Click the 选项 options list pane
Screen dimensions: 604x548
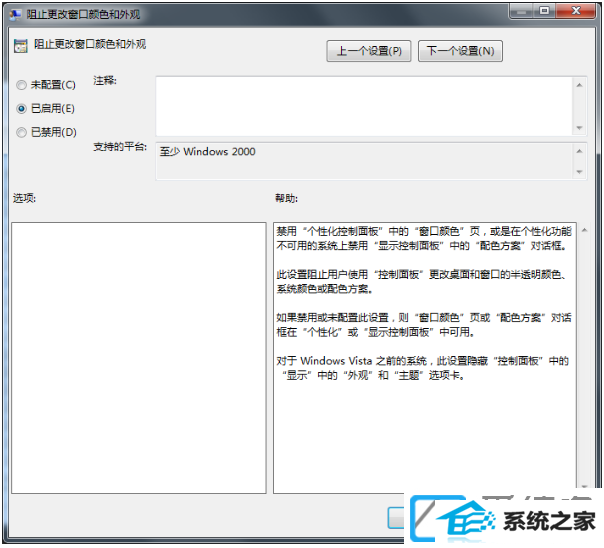click(139, 358)
